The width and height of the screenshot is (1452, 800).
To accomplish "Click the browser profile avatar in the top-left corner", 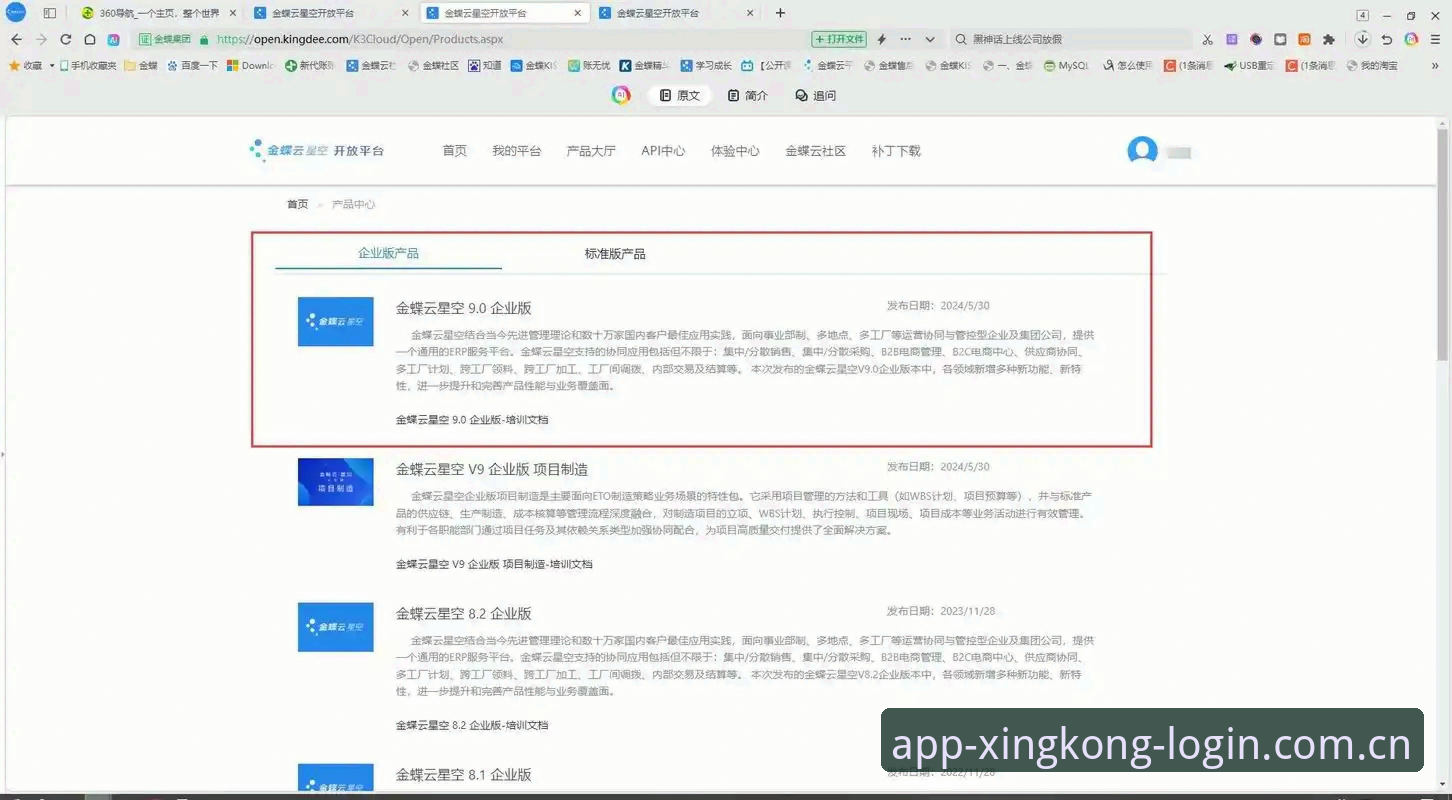I will (16, 13).
